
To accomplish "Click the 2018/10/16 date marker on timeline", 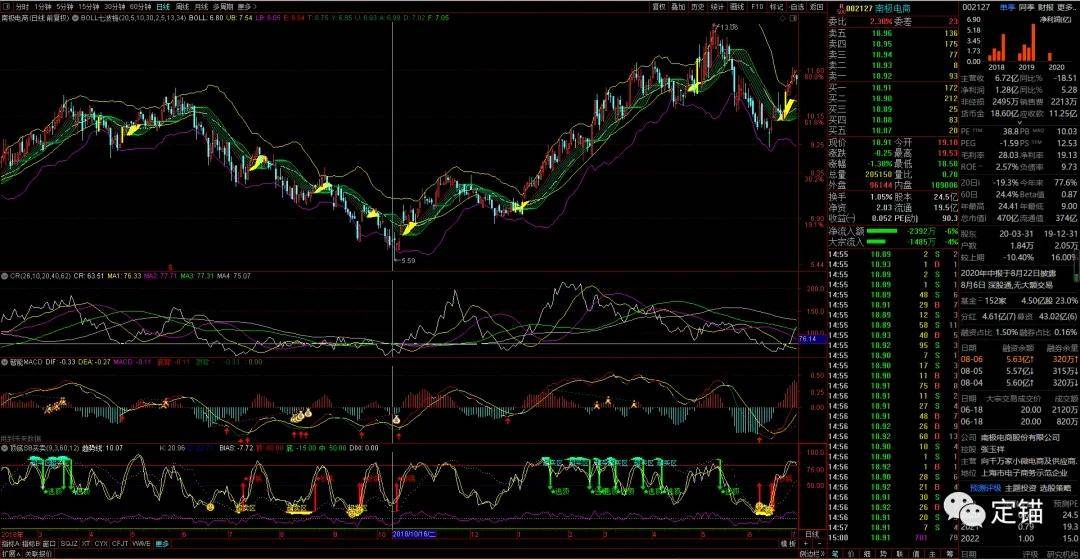I will tap(415, 534).
